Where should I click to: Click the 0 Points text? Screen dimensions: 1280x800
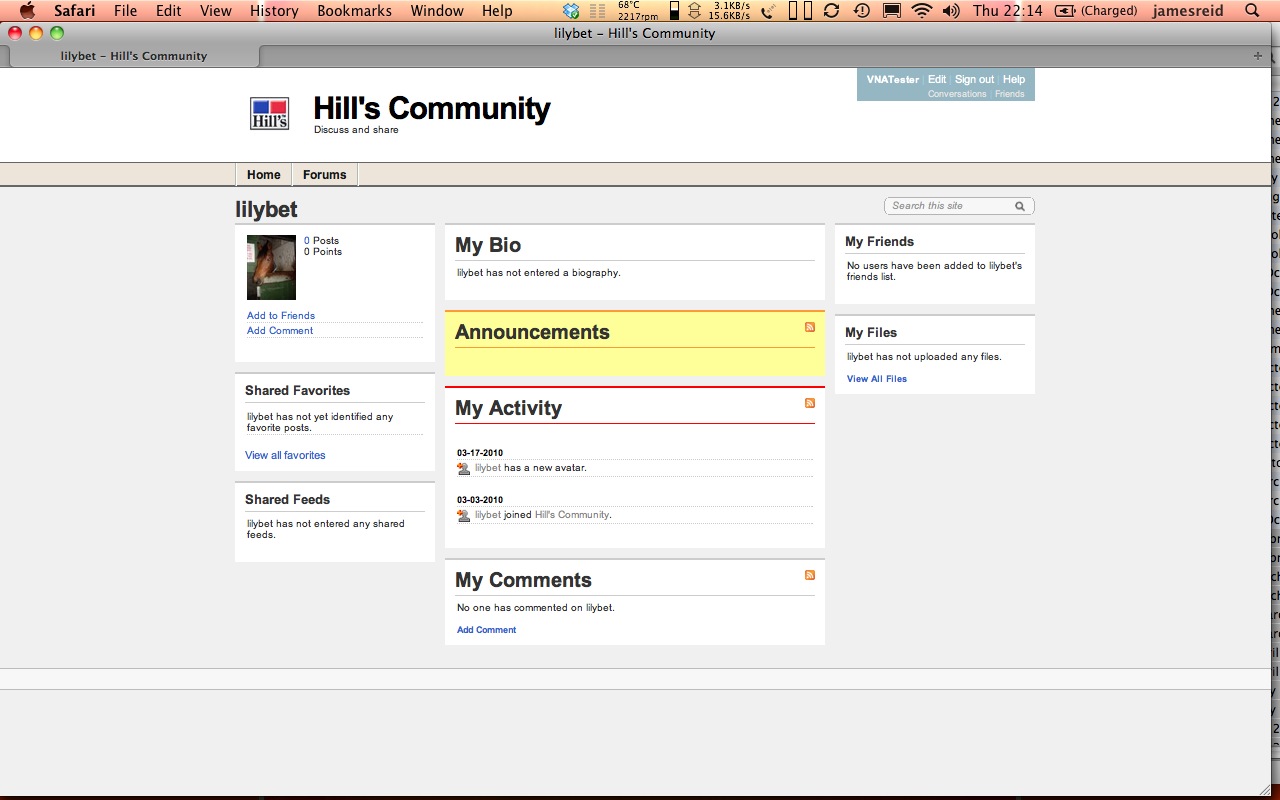coord(323,252)
